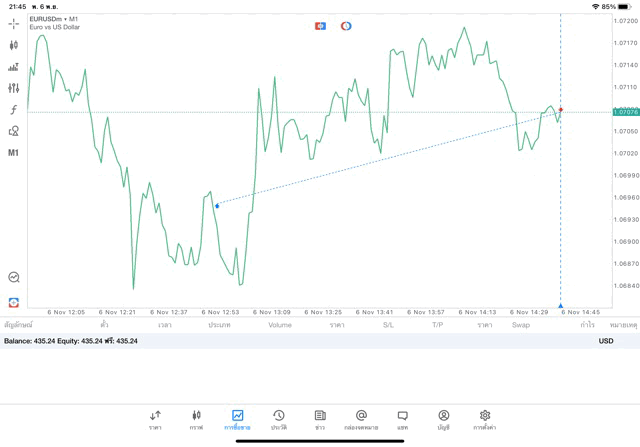This screenshot has width=640, height=447.
Task: Sort positions by Volume column header
Action: coord(280,325)
